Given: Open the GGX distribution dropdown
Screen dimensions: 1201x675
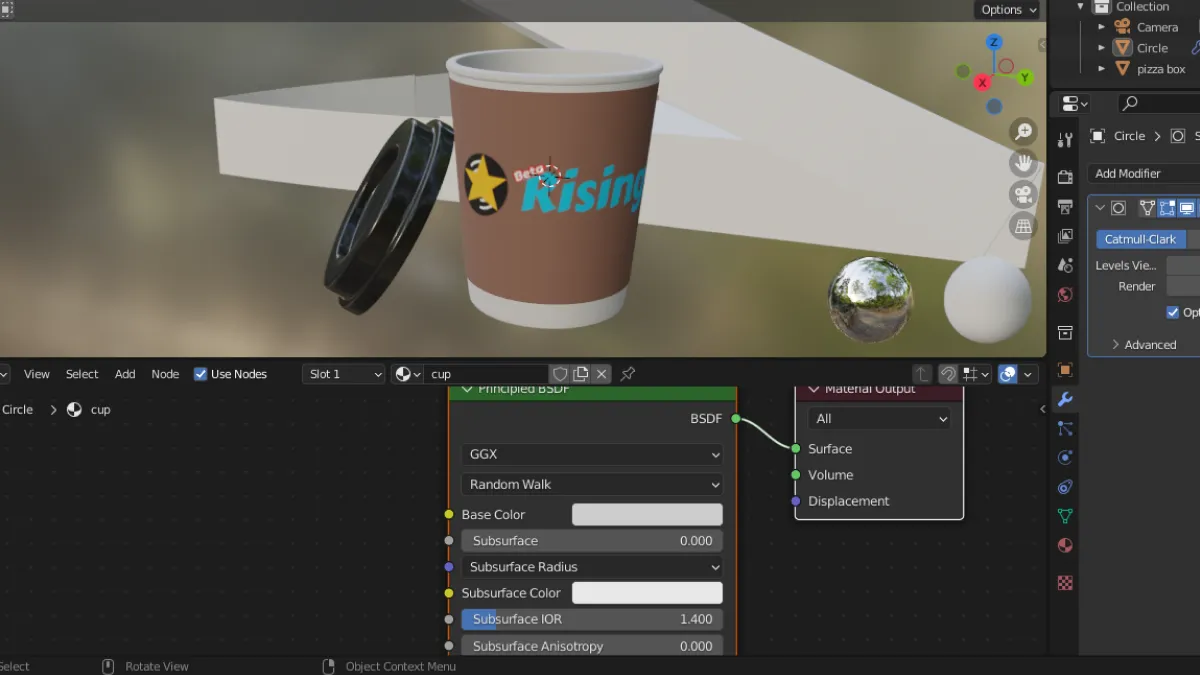Looking at the screenshot, I should tap(592, 454).
